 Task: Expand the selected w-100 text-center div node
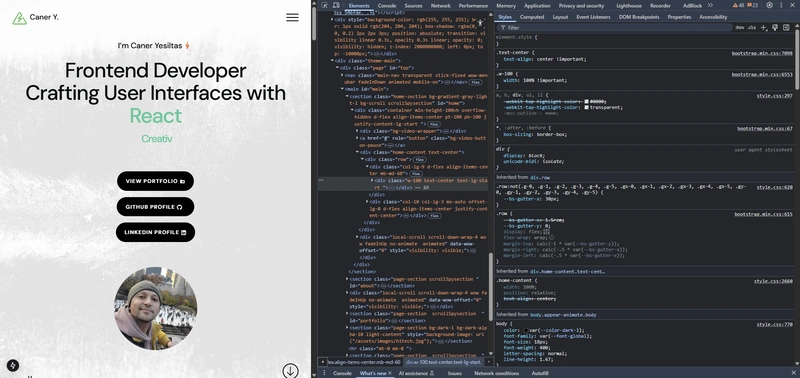372,180
